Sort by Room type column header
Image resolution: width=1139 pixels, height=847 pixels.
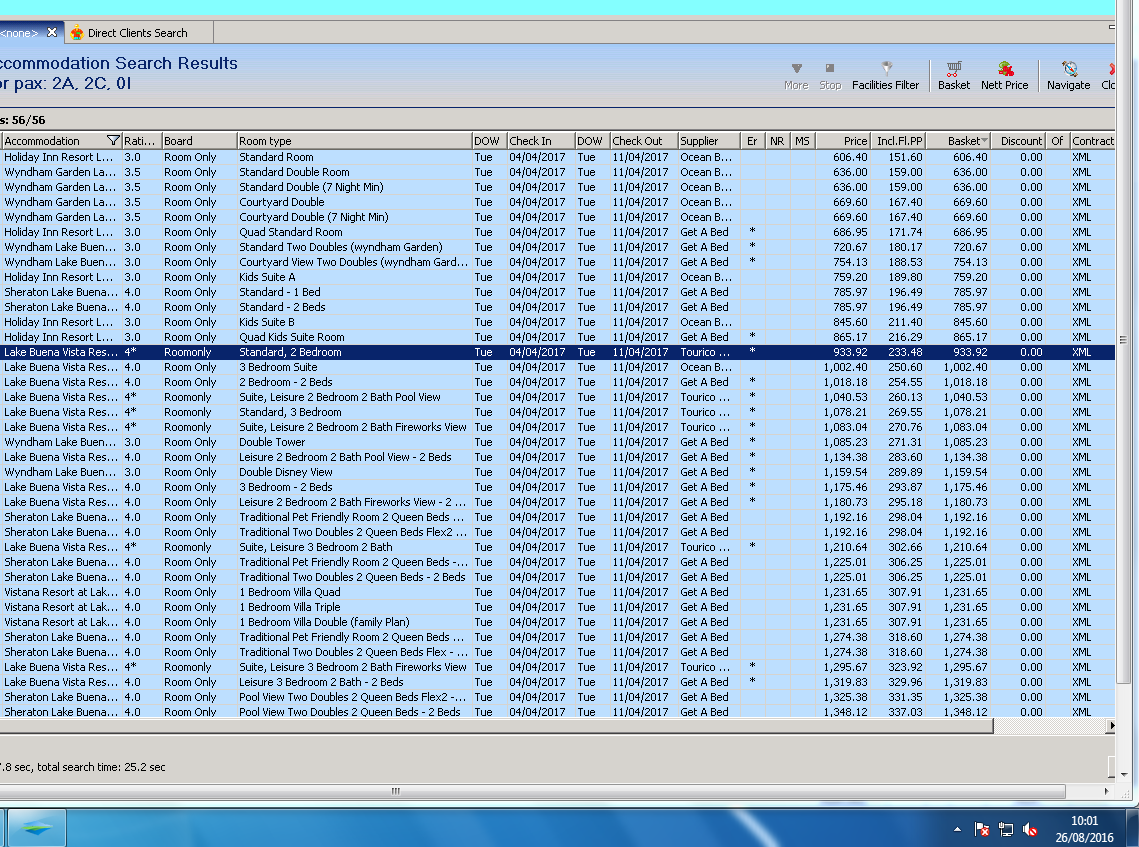coord(354,140)
